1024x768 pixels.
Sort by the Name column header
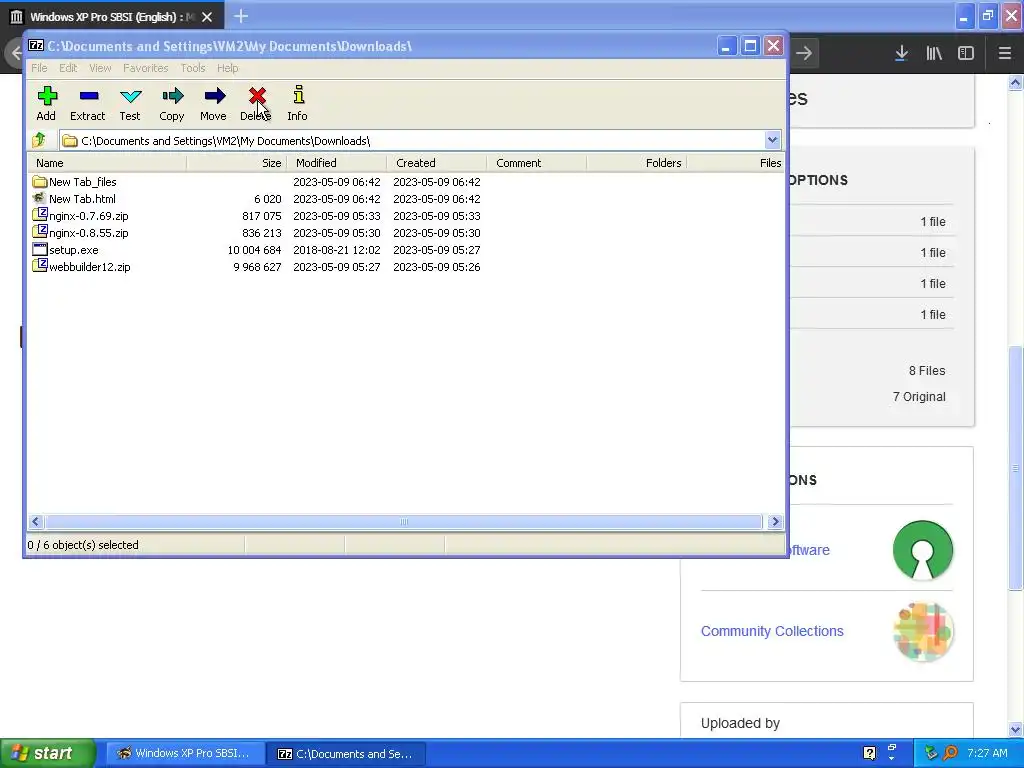107,163
